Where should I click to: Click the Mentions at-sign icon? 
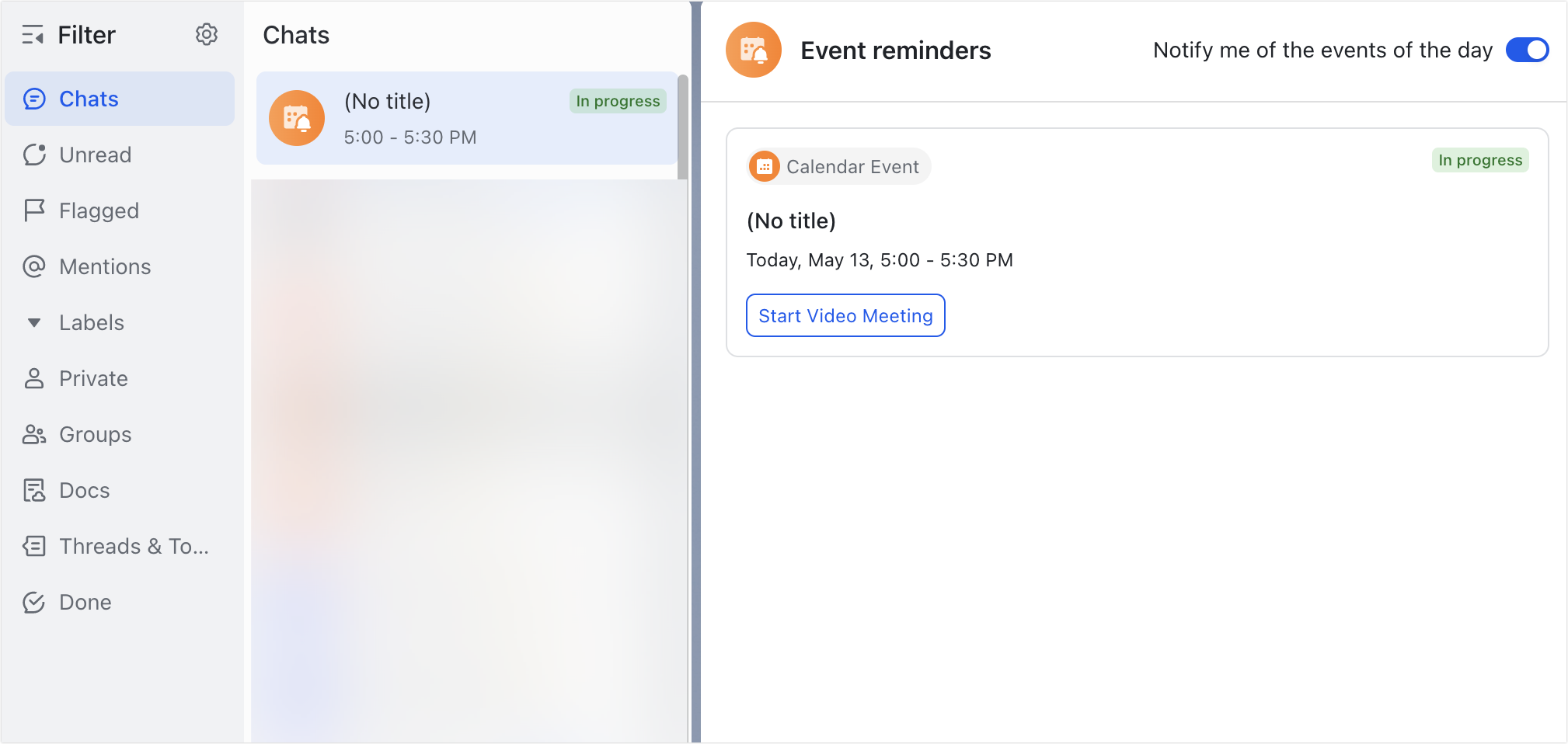(x=34, y=266)
